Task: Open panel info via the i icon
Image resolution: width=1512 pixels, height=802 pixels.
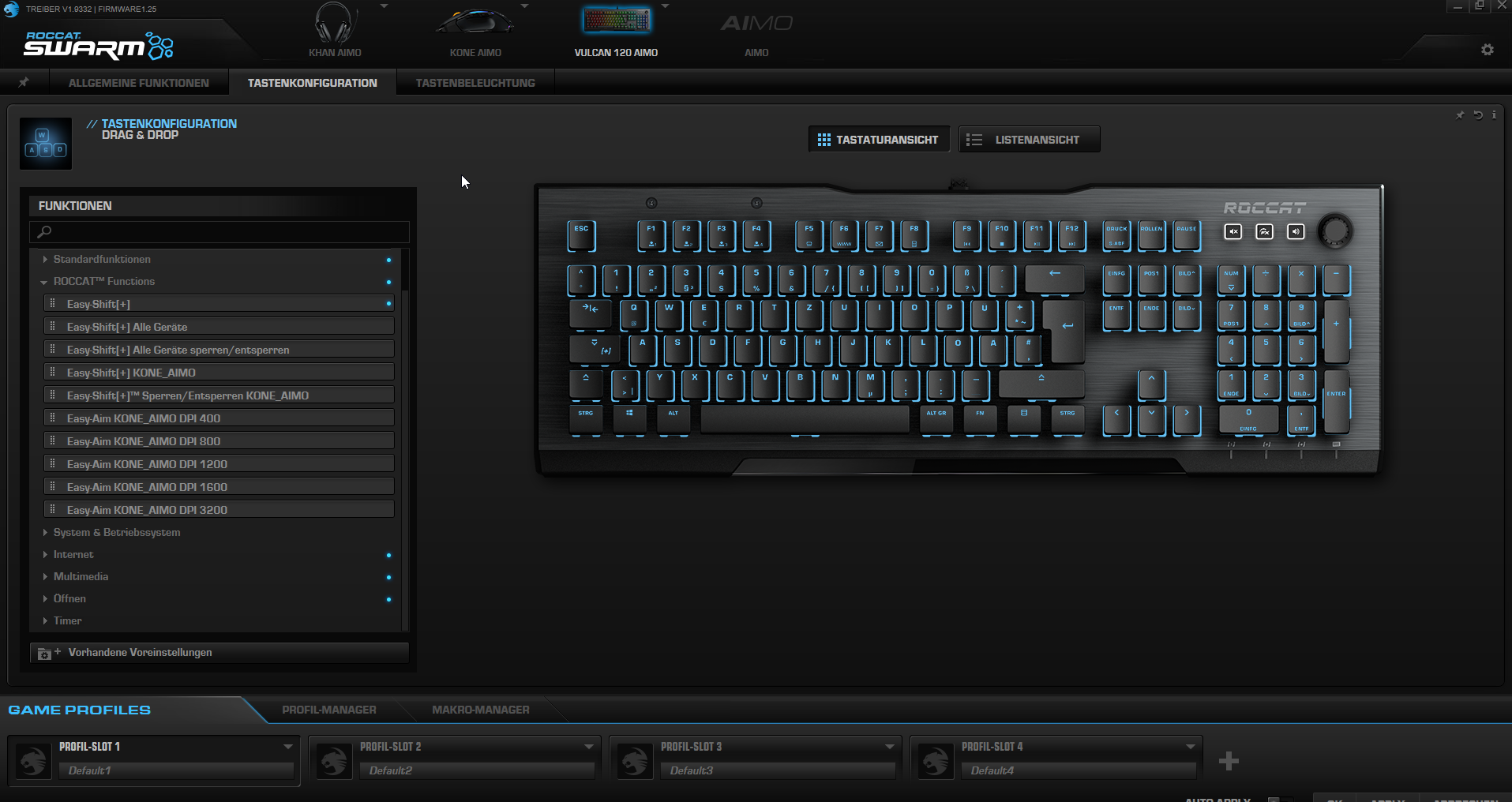Action: pos(1494,115)
